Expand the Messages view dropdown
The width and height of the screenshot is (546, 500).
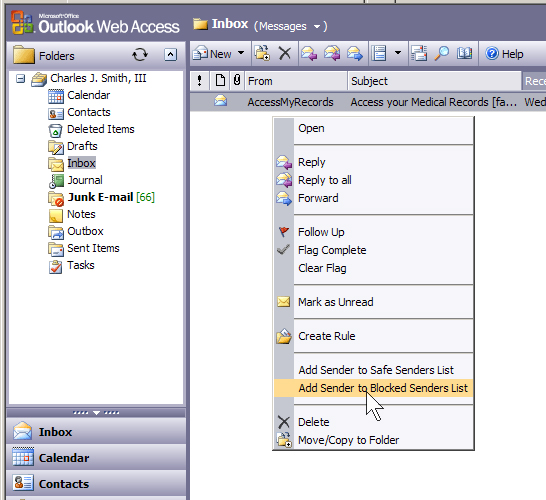(x=317, y=26)
